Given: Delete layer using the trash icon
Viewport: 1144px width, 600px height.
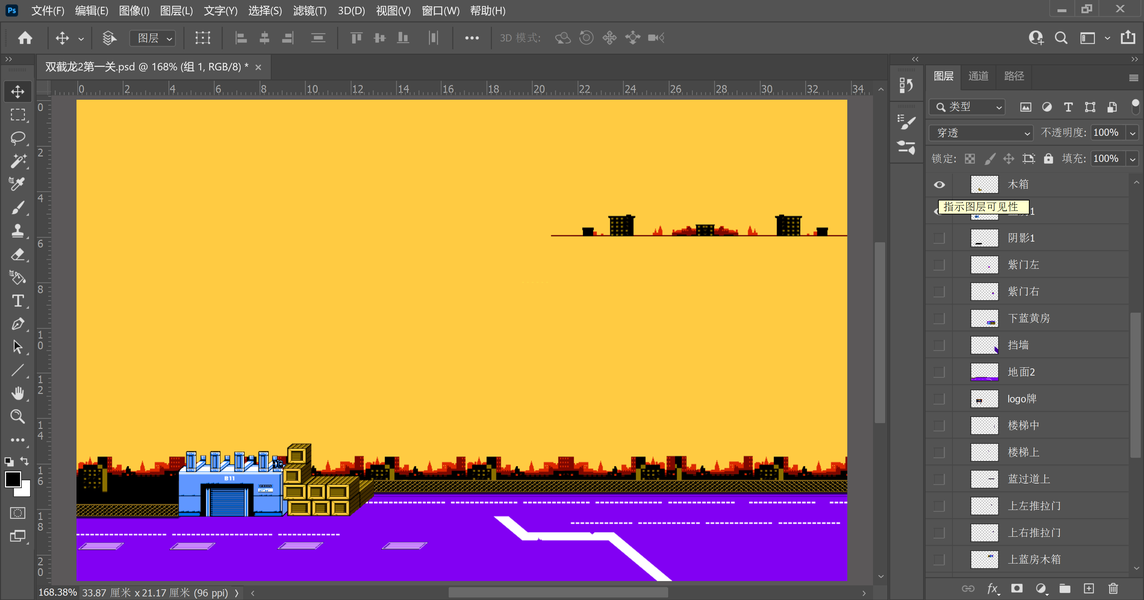Looking at the screenshot, I should click(1113, 588).
